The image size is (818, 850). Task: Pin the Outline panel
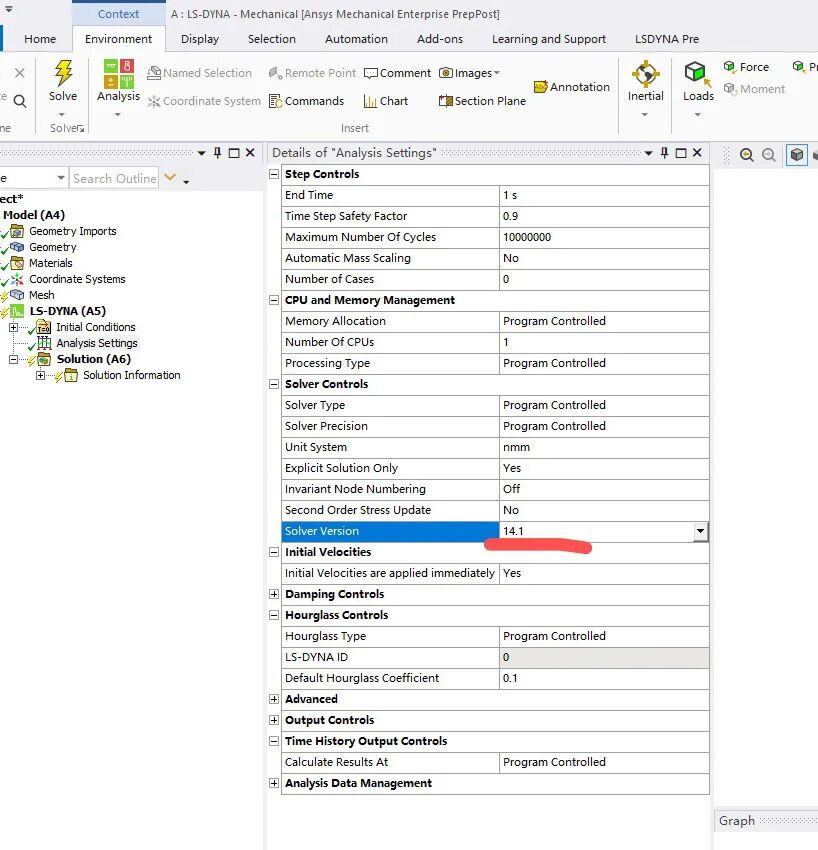pos(217,153)
